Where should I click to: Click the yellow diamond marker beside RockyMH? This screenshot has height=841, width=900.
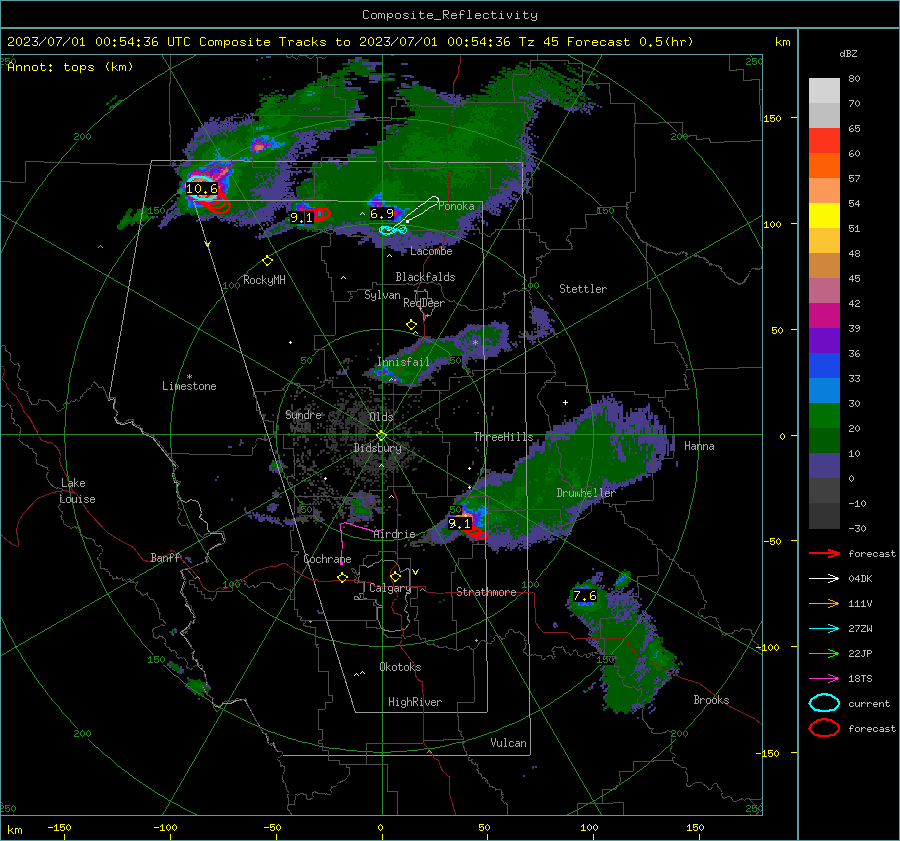pyautogui.click(x=267, y=261)
